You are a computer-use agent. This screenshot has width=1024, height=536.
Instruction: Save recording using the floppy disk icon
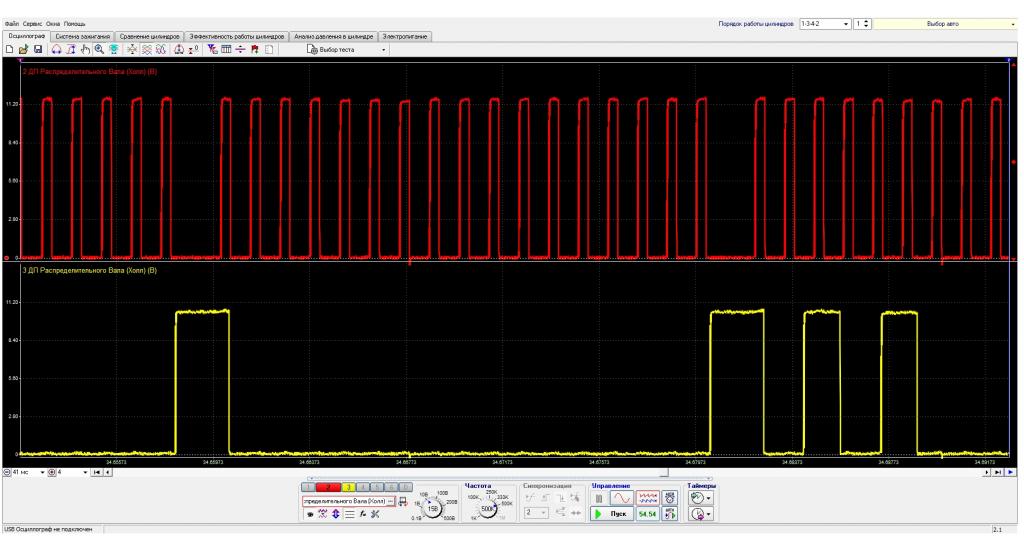coord(38,50)
